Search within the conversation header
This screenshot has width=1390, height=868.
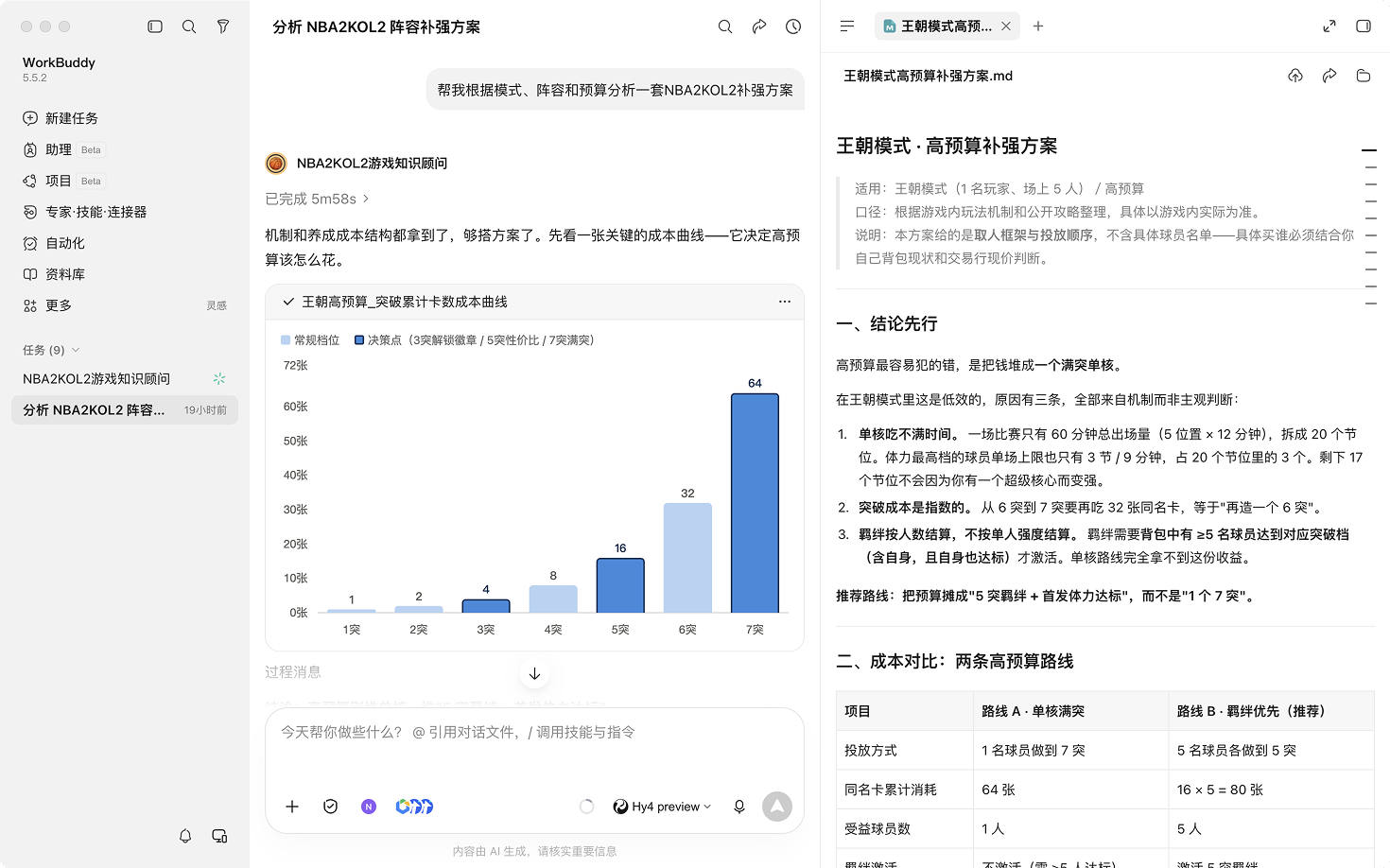725,26
